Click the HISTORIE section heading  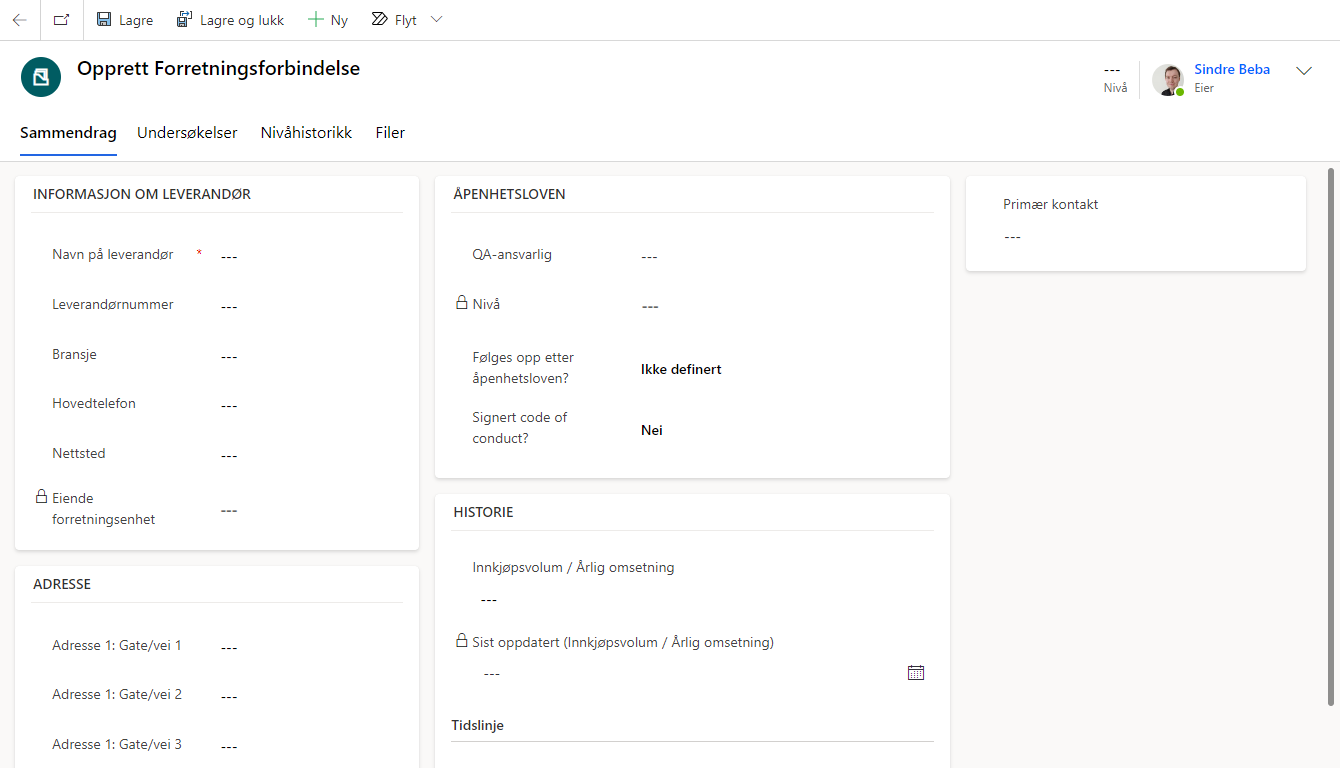483,512
